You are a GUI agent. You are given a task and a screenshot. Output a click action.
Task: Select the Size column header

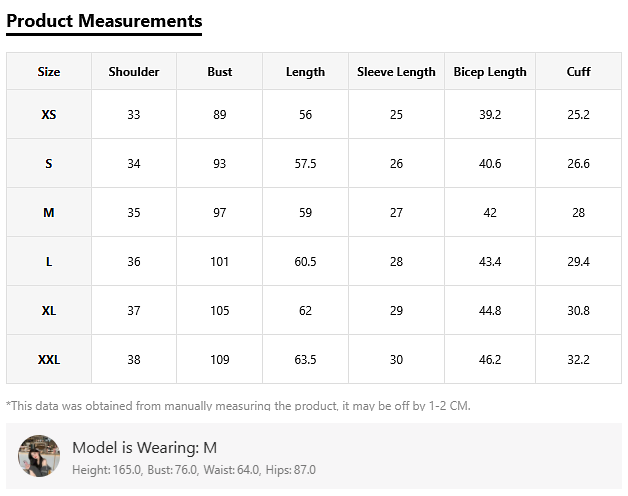pyautogui.click(x=49, y=72)
